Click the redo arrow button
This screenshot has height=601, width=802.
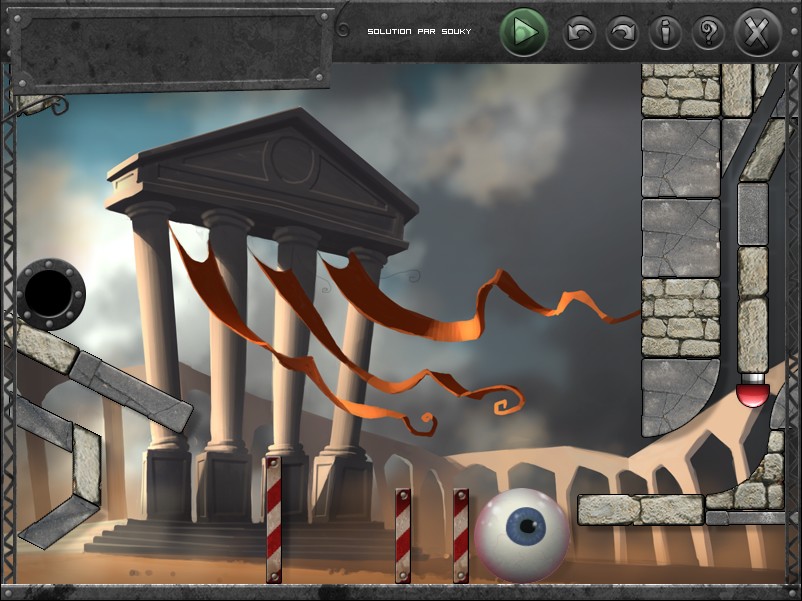point(622,33)
